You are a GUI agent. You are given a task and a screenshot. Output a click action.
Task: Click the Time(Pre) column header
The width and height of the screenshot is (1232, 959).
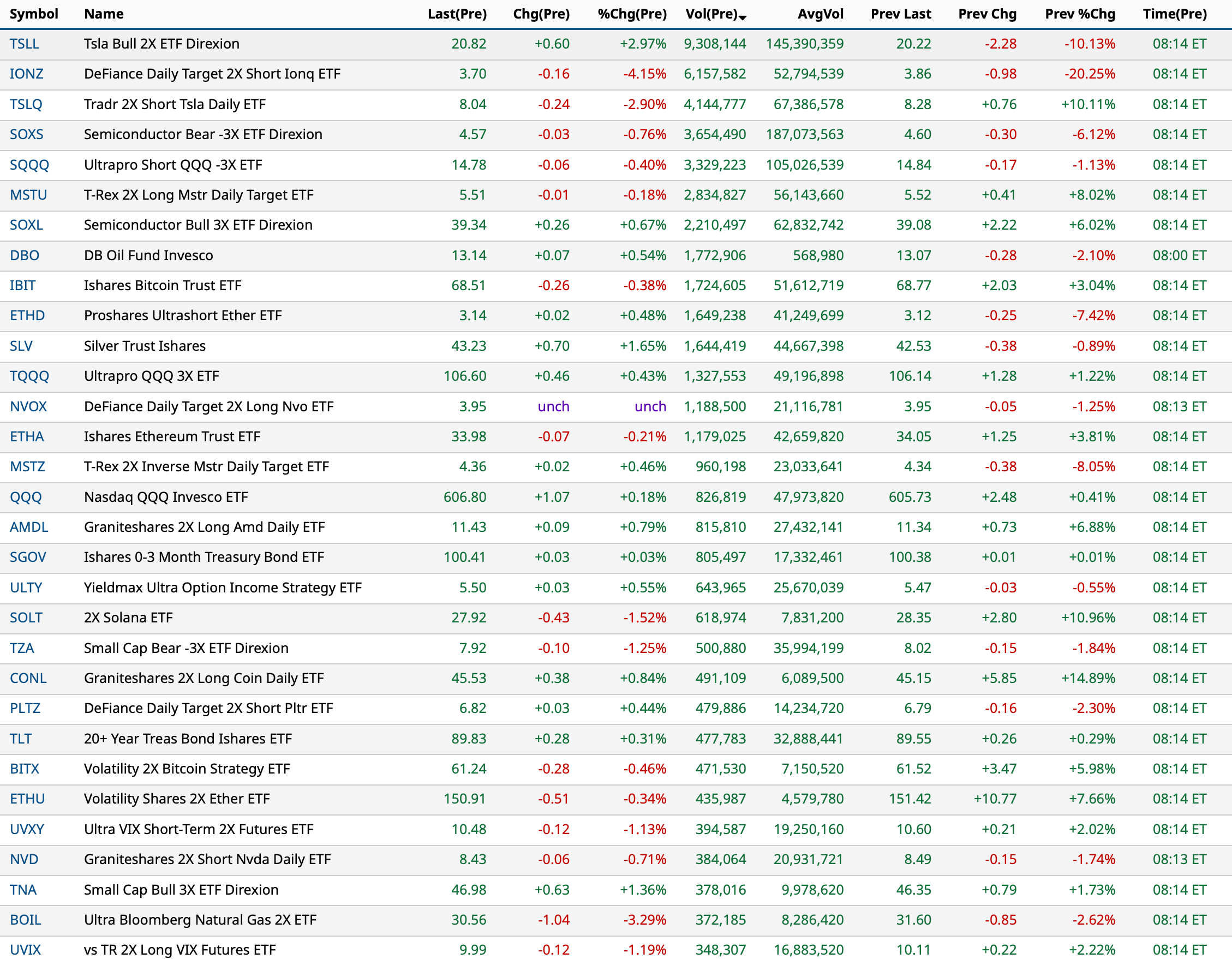point(1174,14)
